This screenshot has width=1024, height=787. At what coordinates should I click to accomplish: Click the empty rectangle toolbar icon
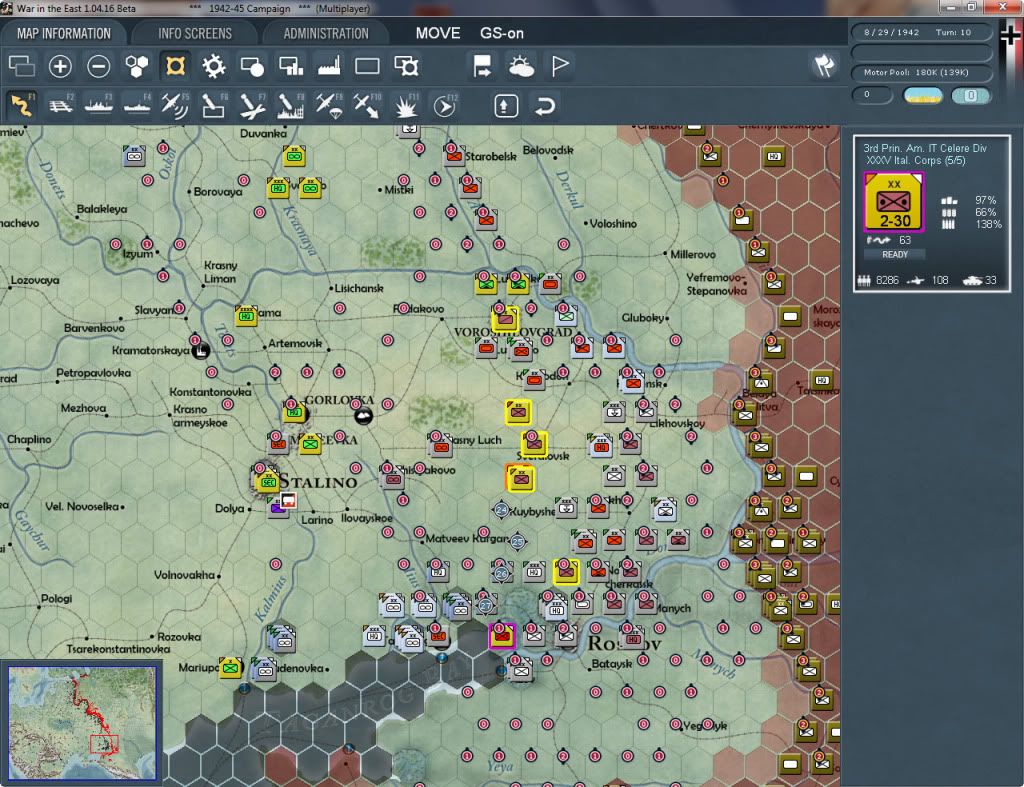tap(367, 66)
